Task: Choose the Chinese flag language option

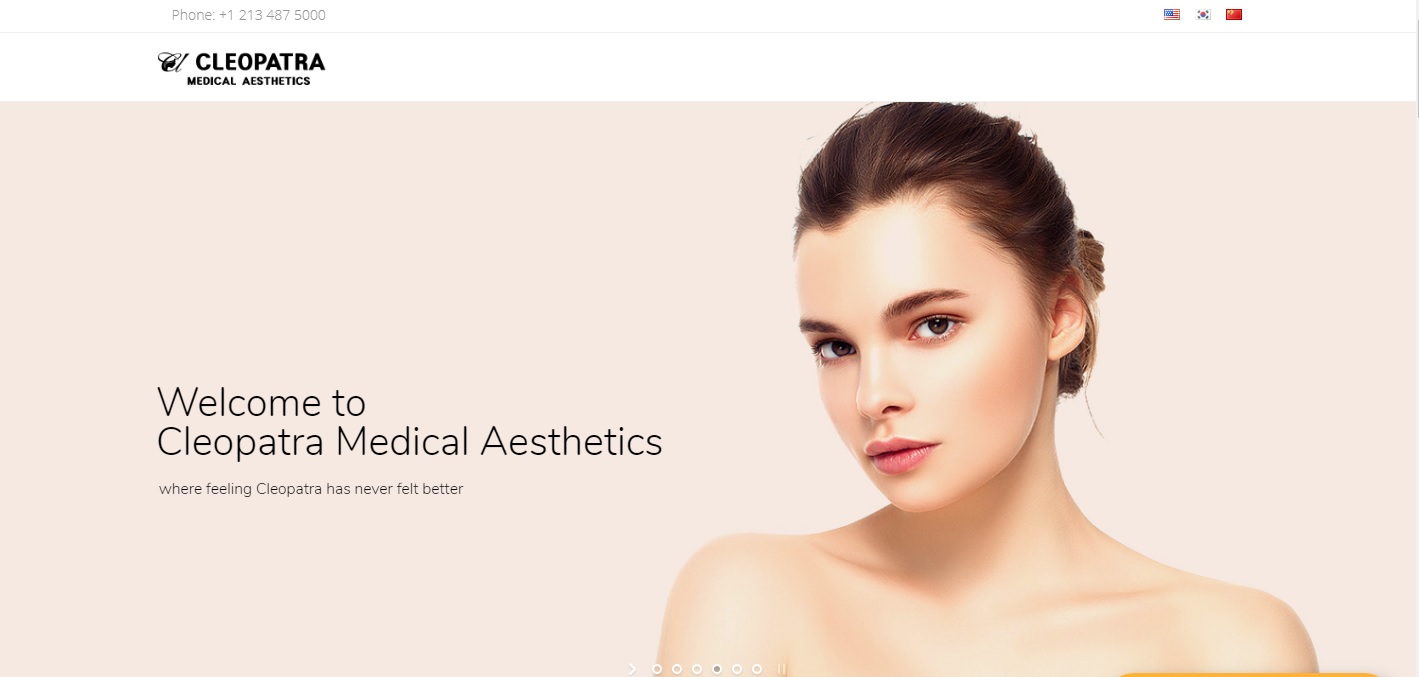Action: 1234,14
